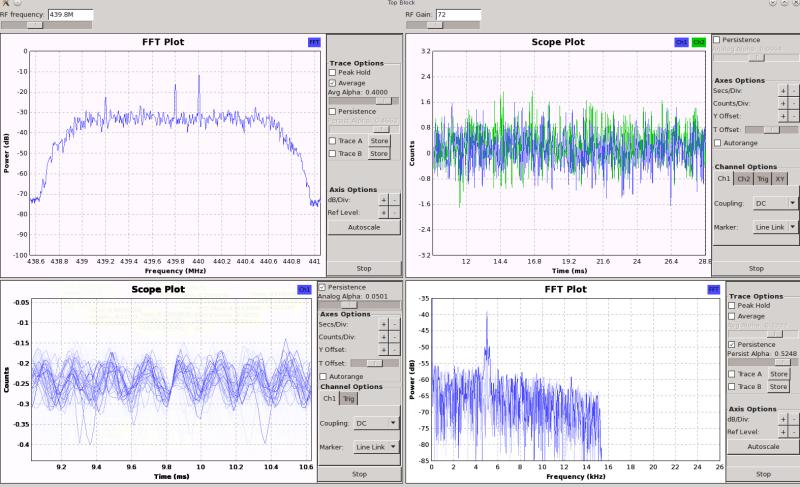Uncheck Persistence in the kHz FFT Plot
800x487 pixels.
732,345
